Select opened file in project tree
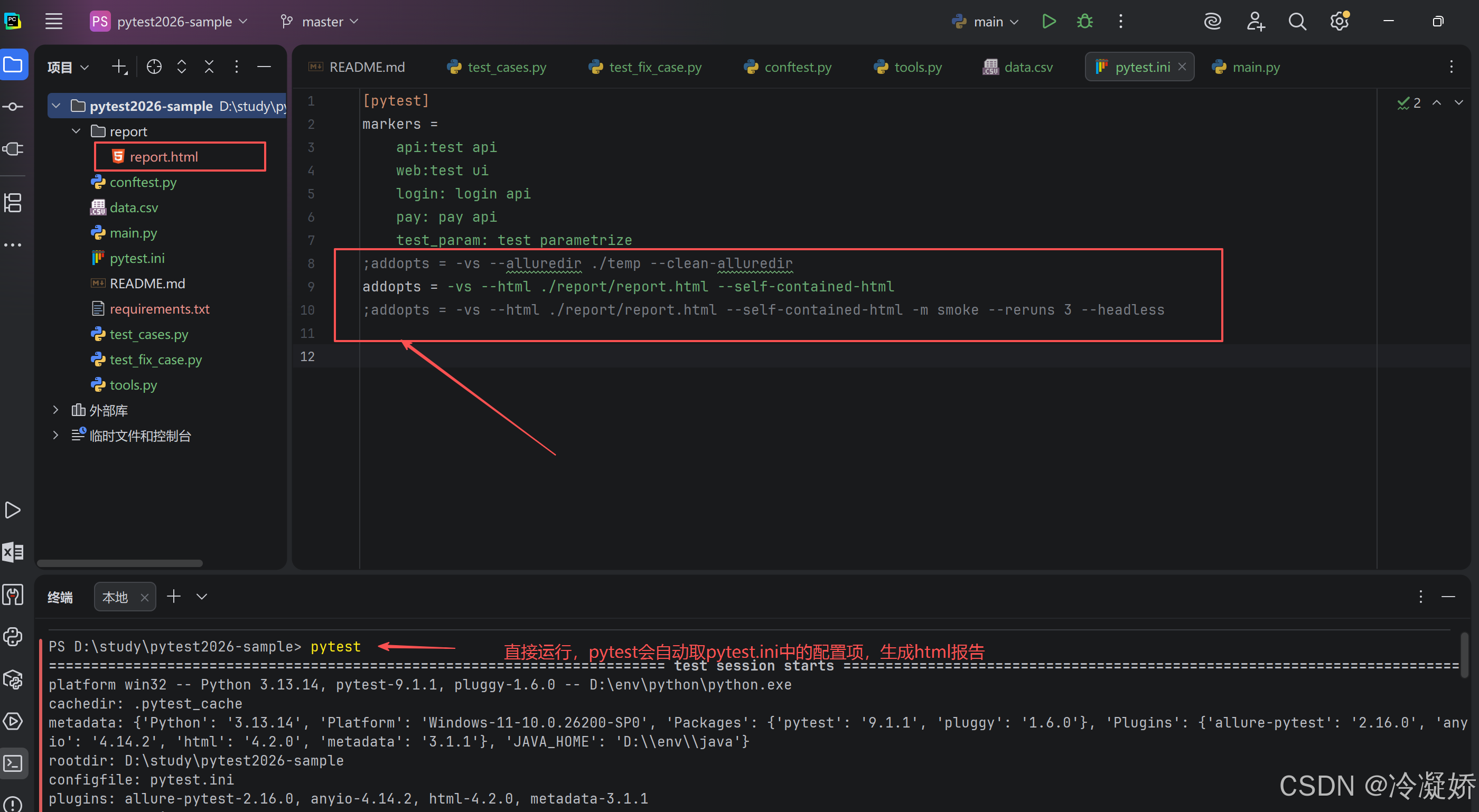Viewport: 1479px width, 812px height. click(154, 67)
